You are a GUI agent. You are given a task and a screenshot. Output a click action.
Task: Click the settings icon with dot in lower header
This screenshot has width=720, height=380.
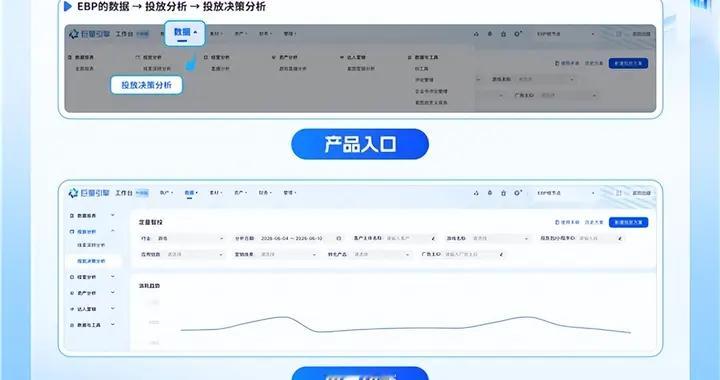tap(518, 193)
